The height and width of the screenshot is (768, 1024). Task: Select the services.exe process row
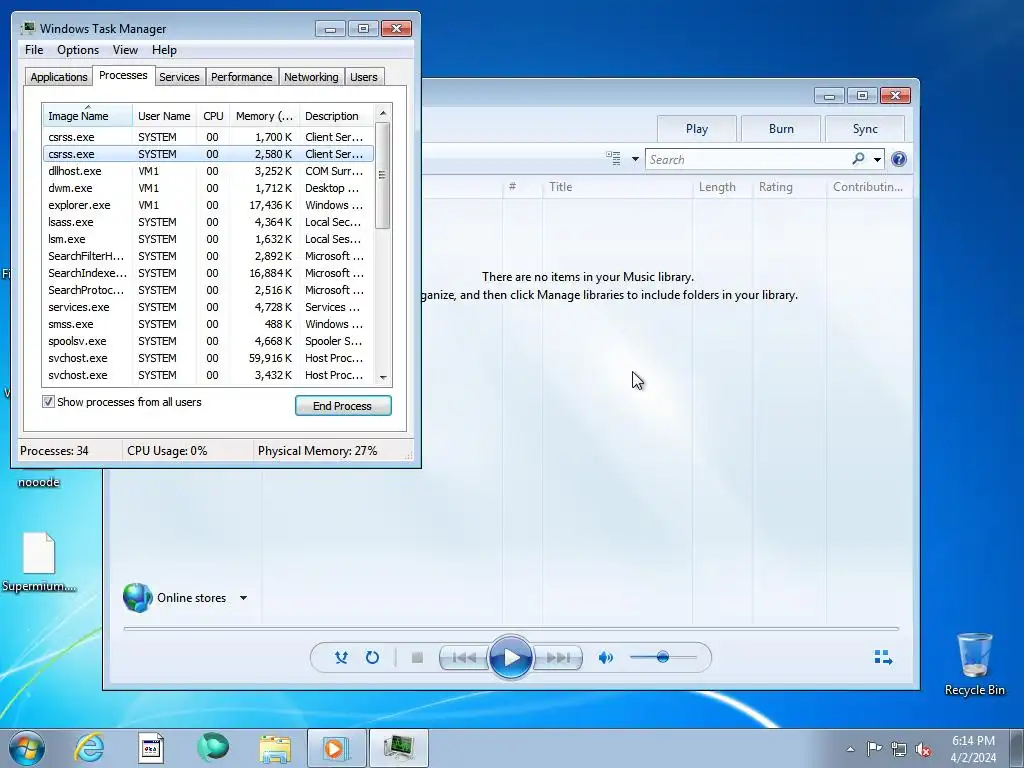tap(208, 307)
